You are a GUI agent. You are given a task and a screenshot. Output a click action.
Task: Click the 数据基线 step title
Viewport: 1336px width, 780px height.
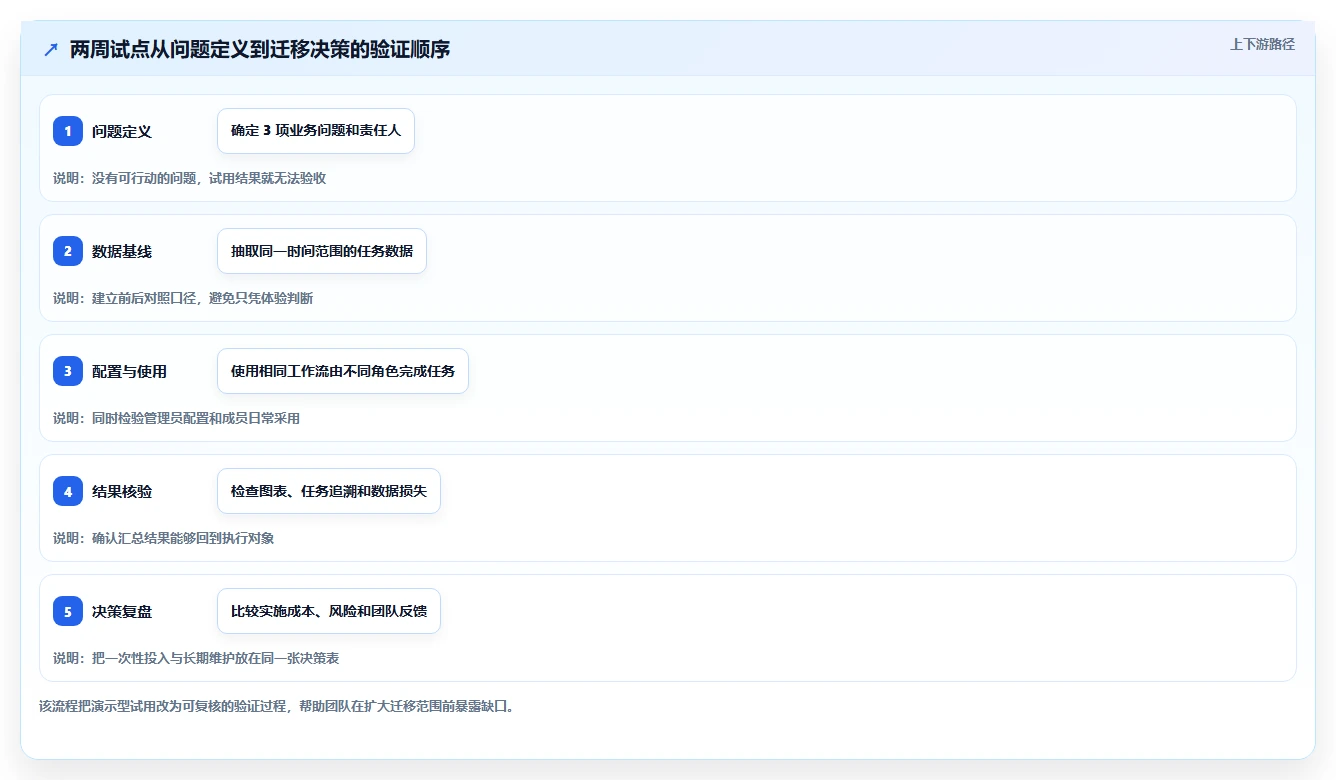(x=122, y=251)
